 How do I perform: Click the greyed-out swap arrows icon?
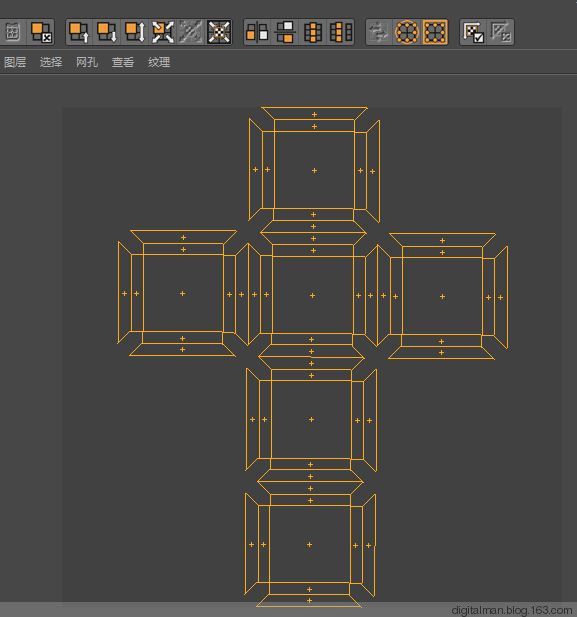pyautogui.click(x=379, y=32)
